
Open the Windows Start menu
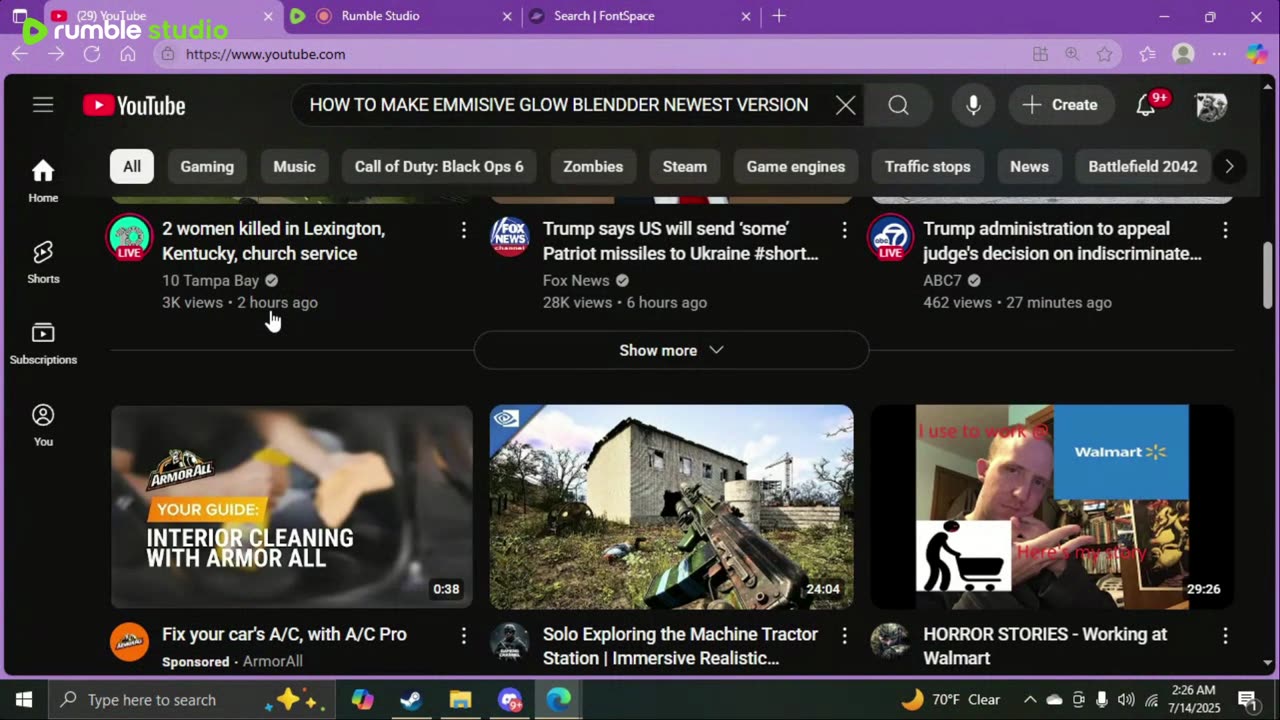(24, 700)
